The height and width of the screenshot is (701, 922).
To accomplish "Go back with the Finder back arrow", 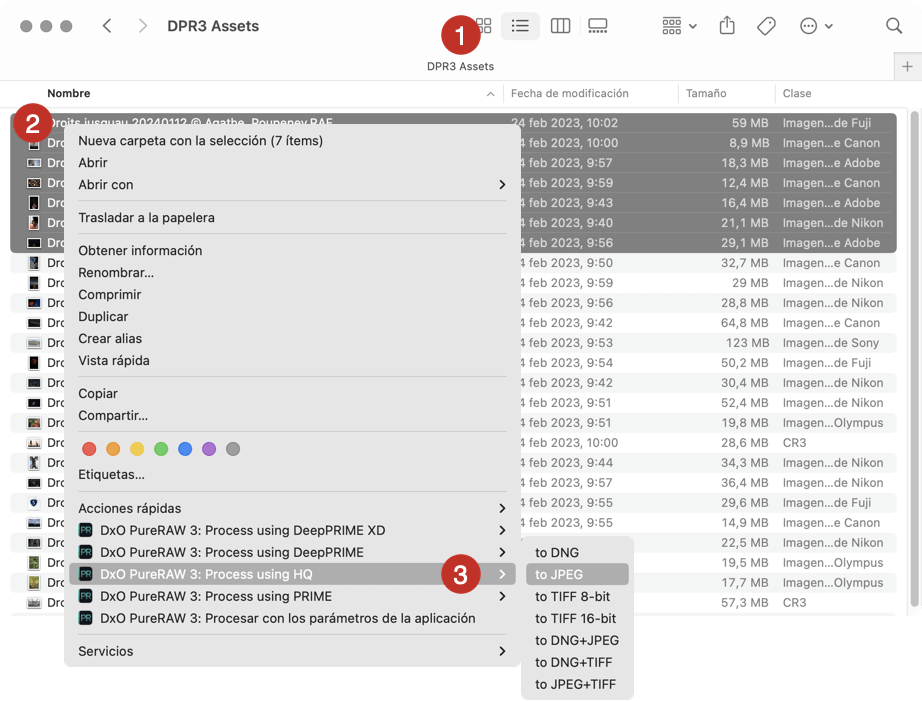I will click(106, 26).
